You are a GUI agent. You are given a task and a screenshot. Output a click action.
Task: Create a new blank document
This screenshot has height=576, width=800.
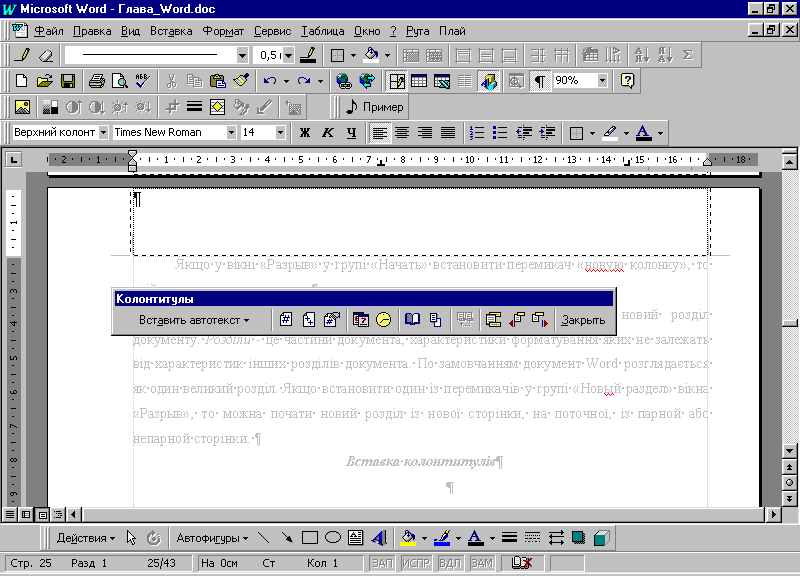pos(21,81)
